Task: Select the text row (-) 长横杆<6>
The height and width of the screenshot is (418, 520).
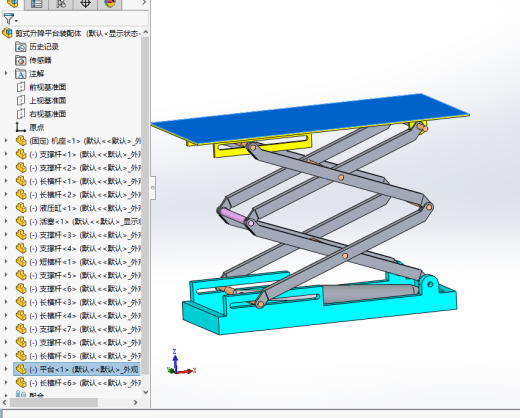Action: pyautogui.click(x=85, y=383)
